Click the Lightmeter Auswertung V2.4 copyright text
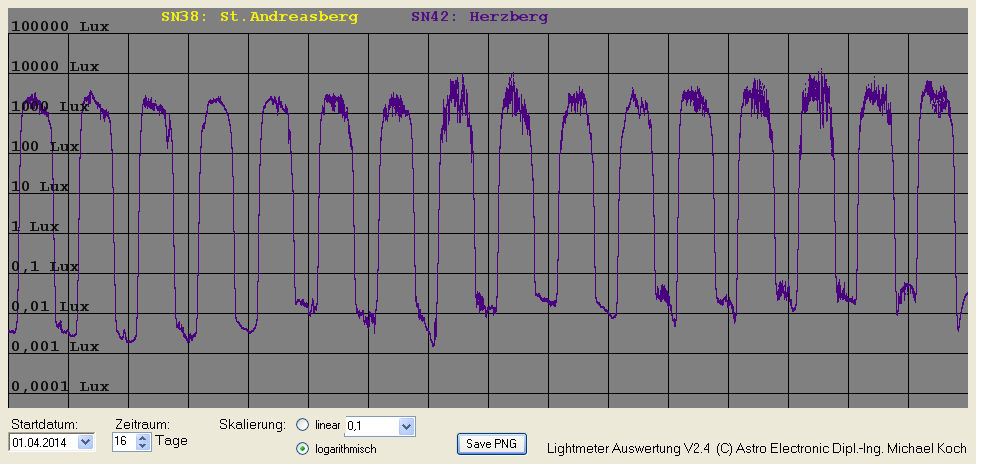Screen dimensions: 981x476 coord(756,448)
